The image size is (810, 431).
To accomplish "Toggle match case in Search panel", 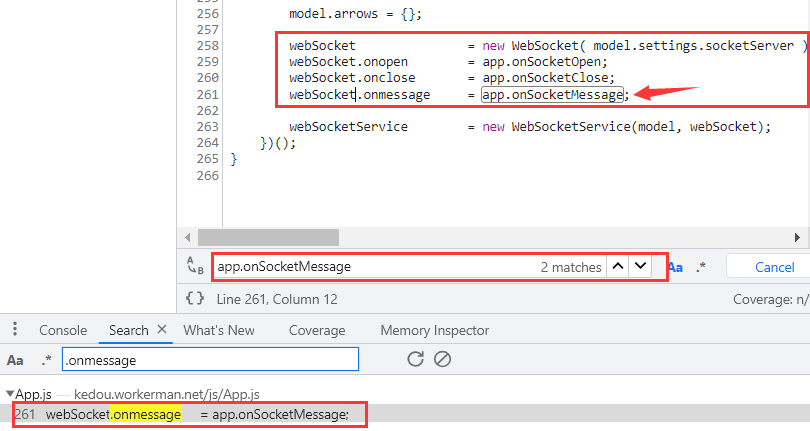I will [15, 360].
